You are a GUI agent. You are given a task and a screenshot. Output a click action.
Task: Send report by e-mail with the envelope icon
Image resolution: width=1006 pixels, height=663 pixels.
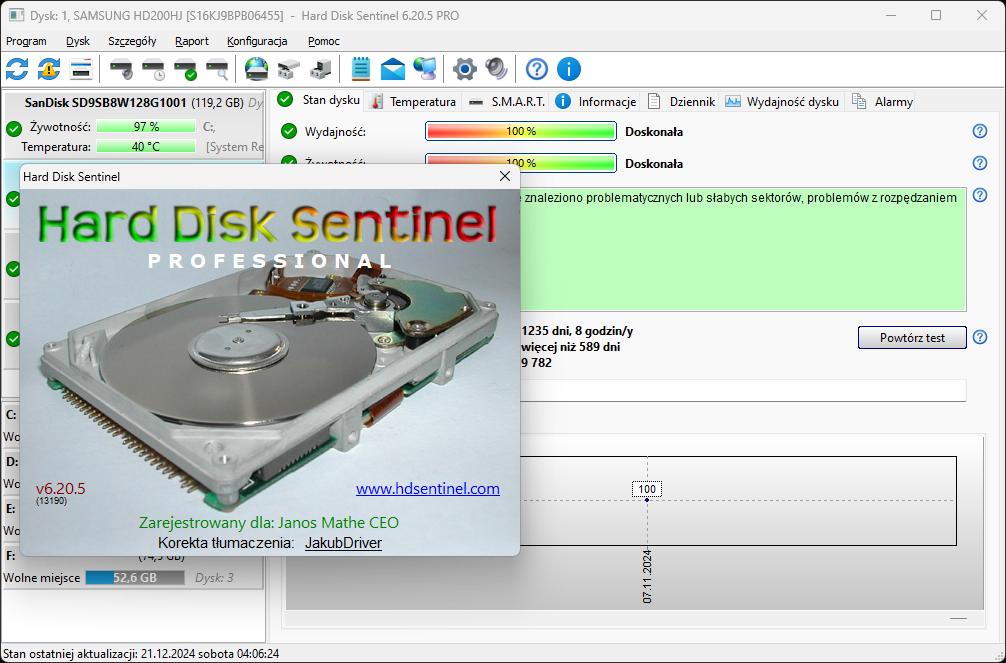pos(393,69)
